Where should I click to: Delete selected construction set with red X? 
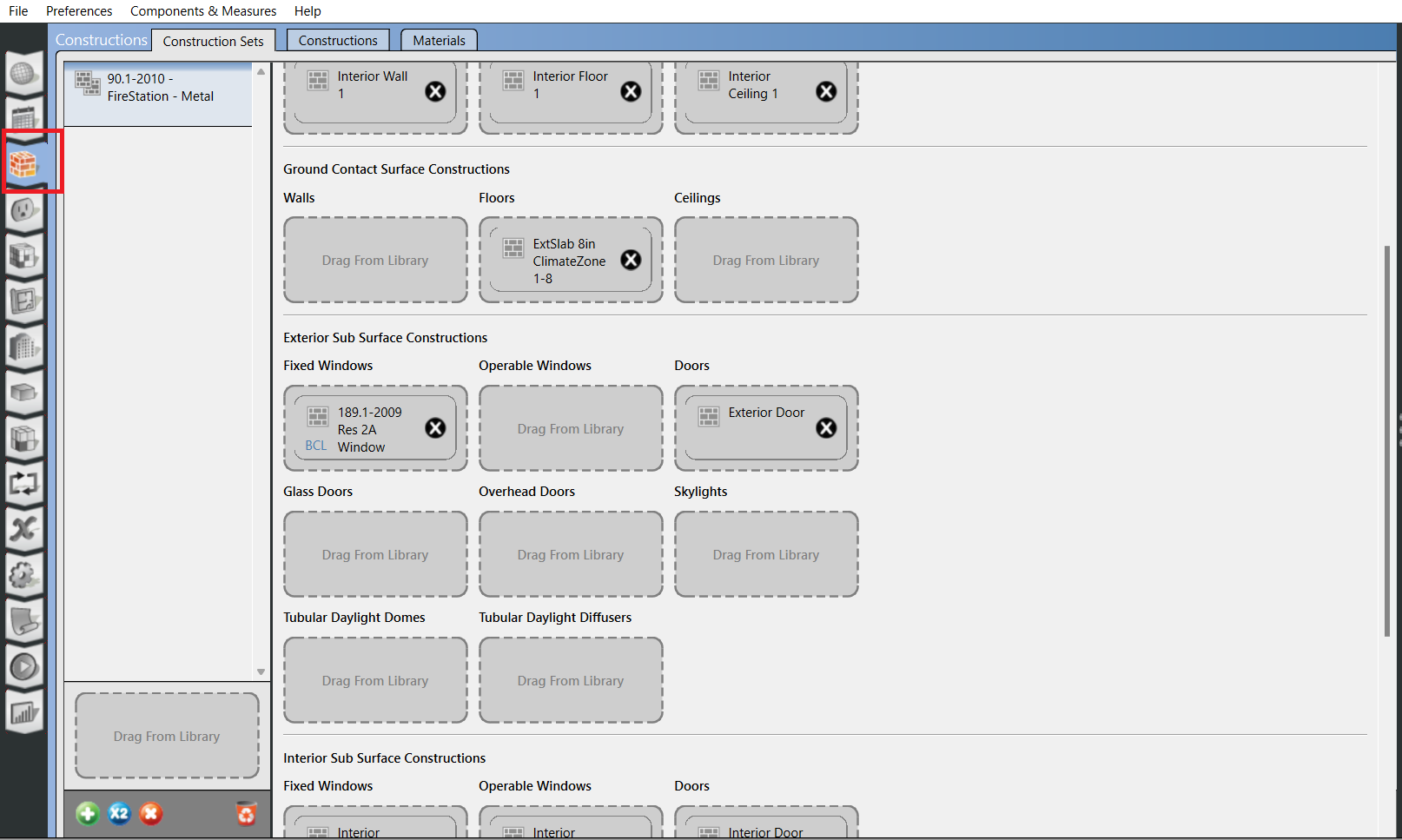[x=150, y=814]
